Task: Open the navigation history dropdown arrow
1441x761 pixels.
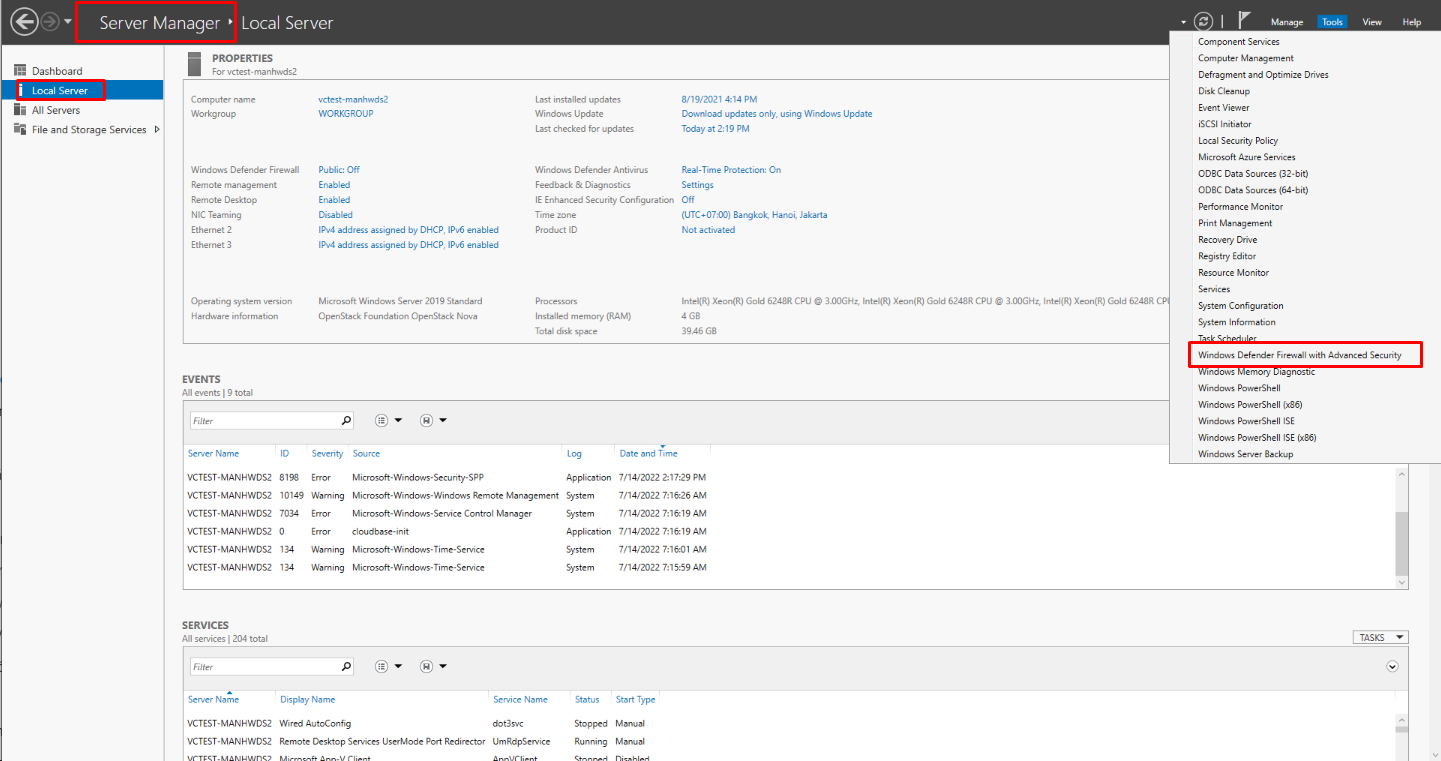Action: [68, 22]
